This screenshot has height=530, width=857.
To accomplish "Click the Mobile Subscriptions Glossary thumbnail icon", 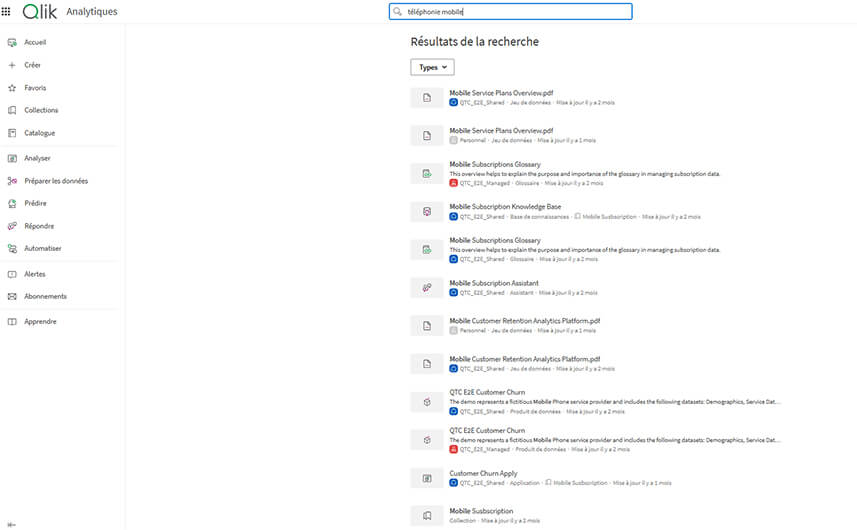I will click(x=427, y=174).
